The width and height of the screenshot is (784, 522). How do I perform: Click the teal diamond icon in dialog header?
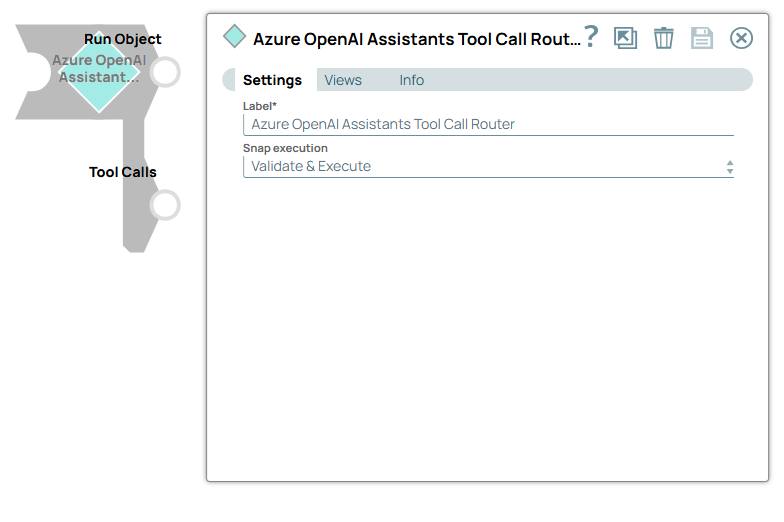point(234,37)
